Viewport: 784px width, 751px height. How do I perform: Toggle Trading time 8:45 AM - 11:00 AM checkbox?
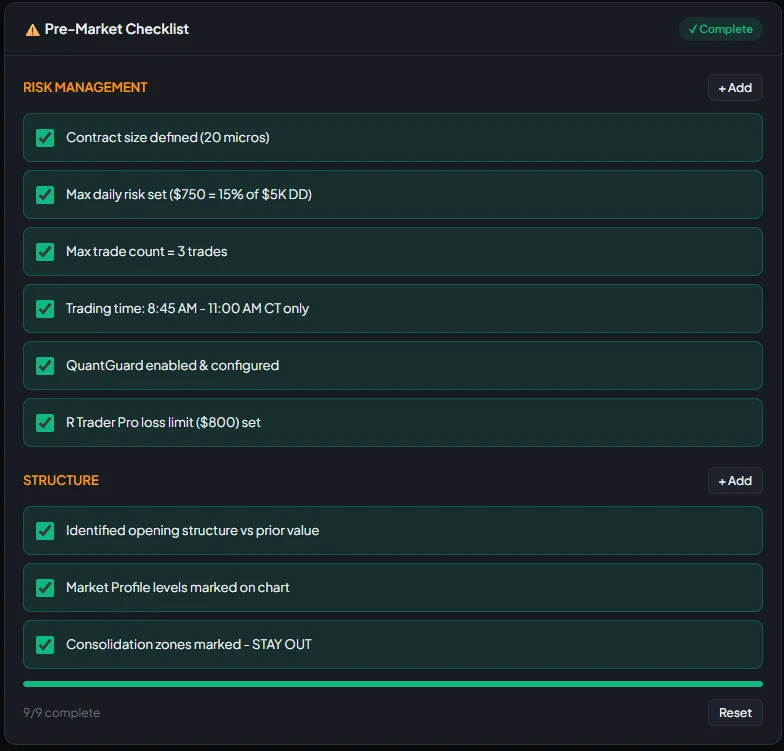click(45, 309)
